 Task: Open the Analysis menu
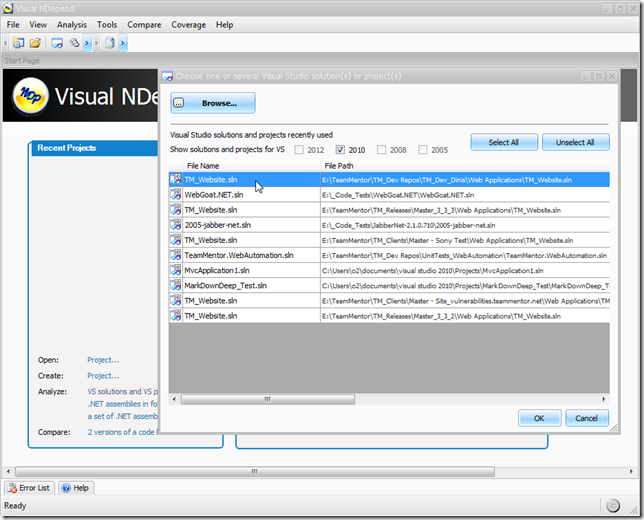[x=71, y=24]
